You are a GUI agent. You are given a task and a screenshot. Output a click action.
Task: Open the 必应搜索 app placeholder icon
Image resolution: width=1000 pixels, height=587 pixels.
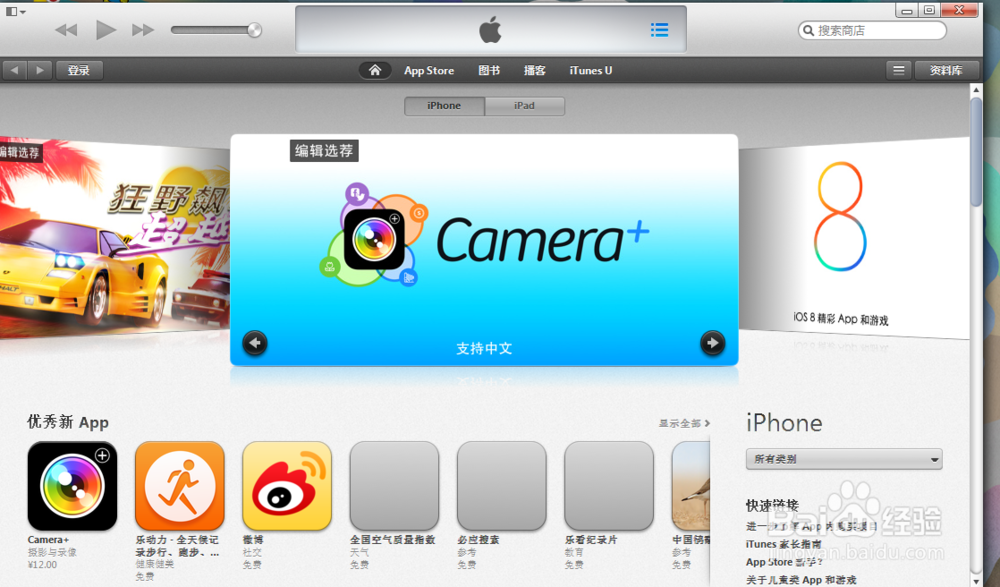point(501,486)
